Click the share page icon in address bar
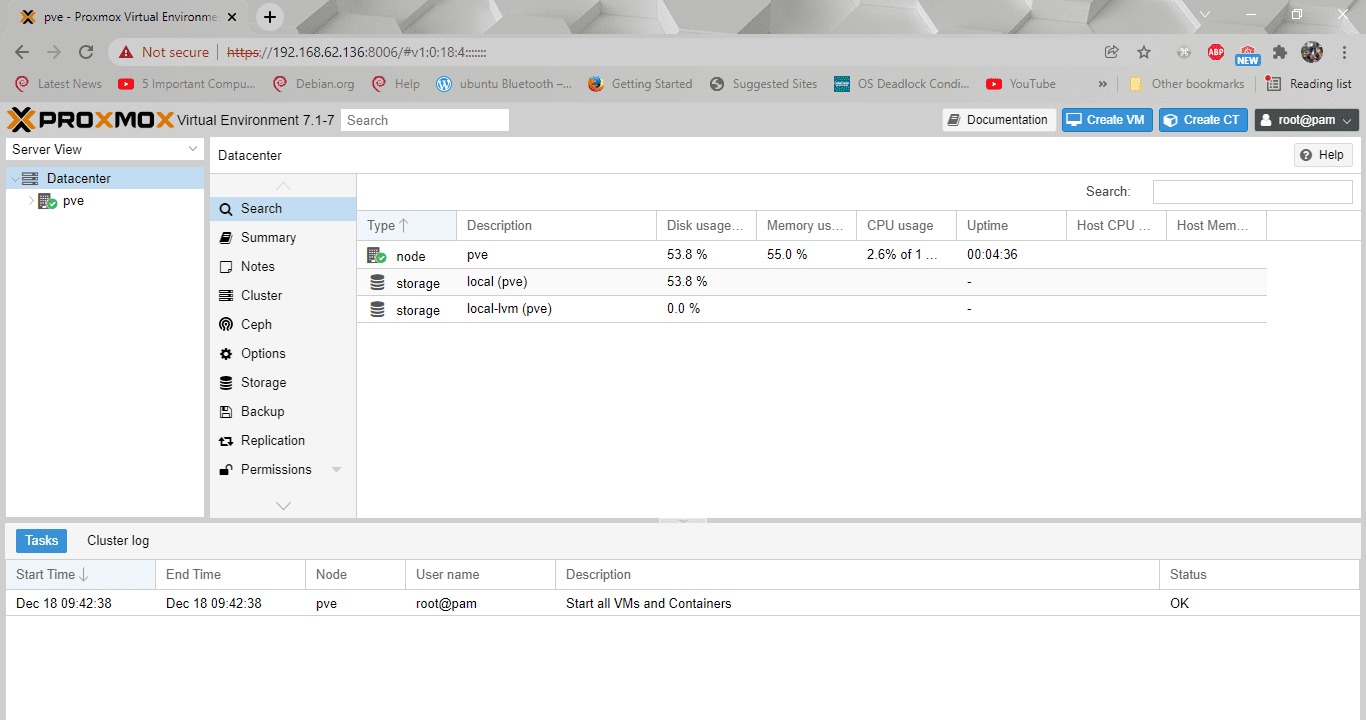This screenshot has width=1366, height=720. (x=1111, y=52)
